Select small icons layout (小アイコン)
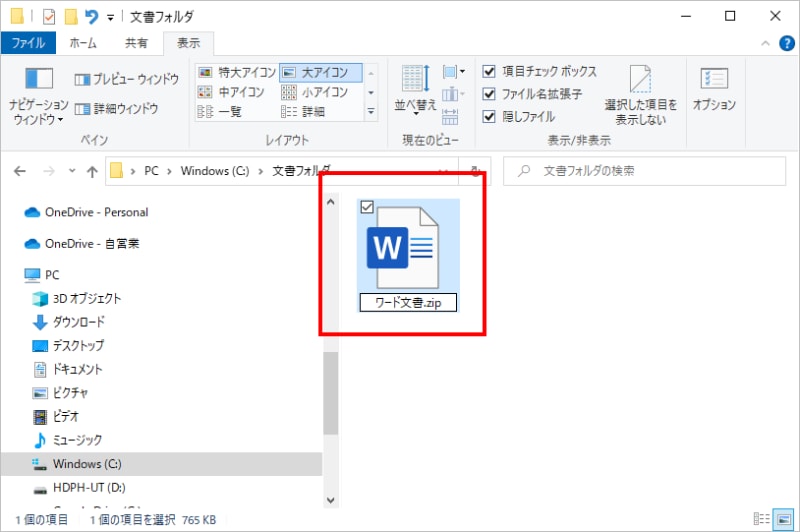The width and height of the screenshot is (800, 532). 314,92
